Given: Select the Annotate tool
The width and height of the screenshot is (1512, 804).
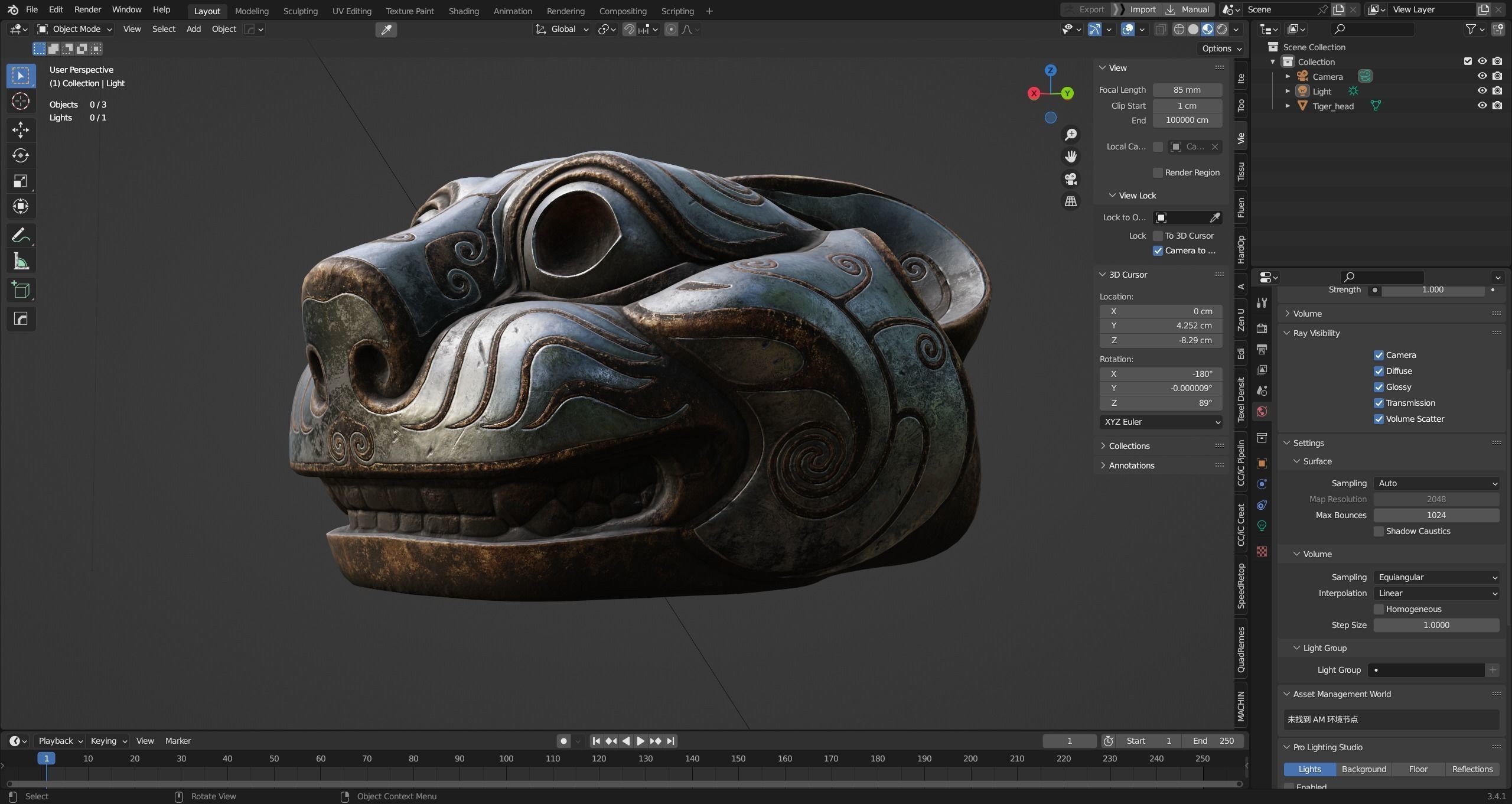Looking at the screenshot, I should click(x=21, y=236).
